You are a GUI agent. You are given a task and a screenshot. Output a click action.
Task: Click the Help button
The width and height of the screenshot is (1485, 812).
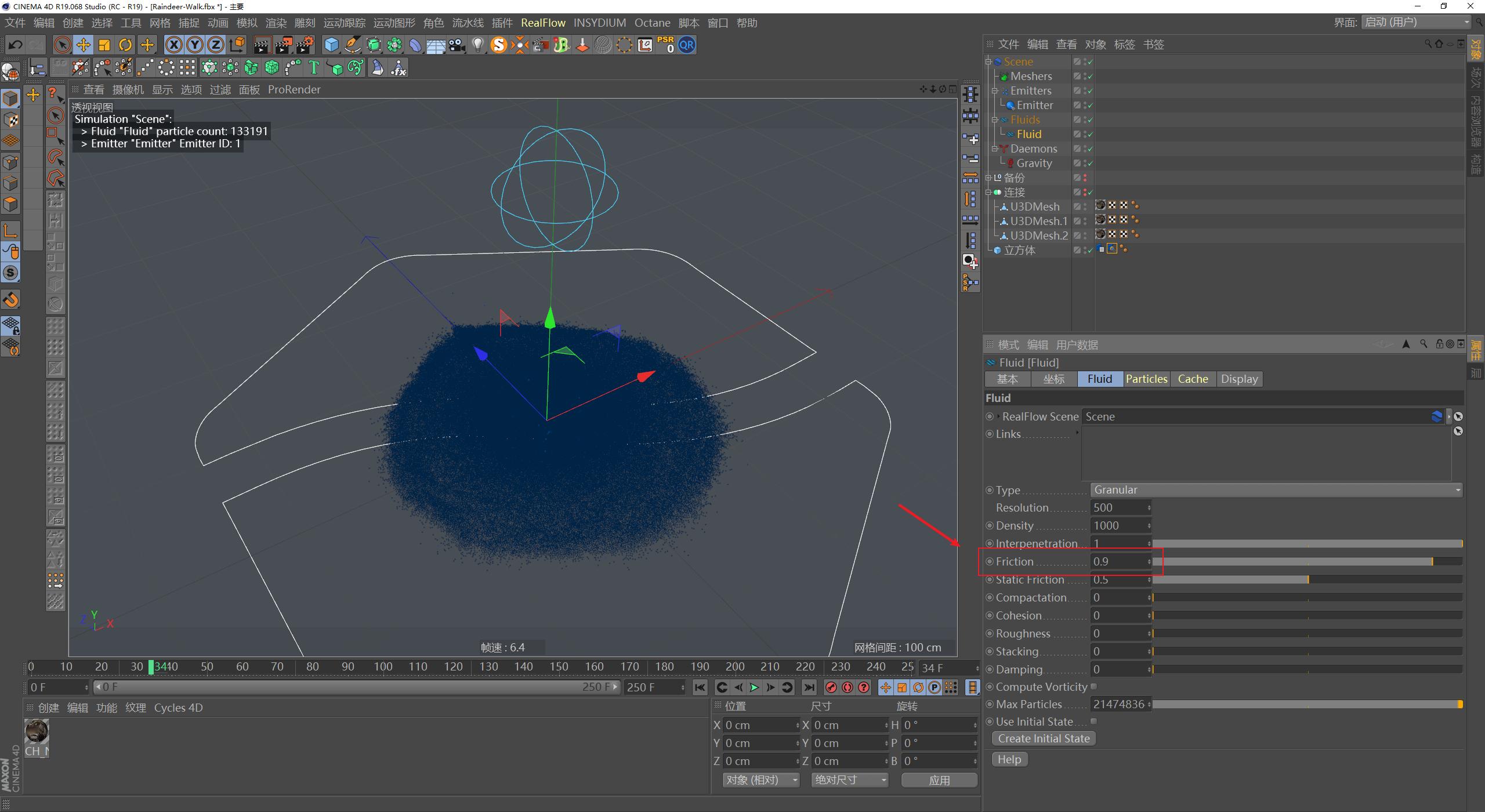pyautogui.click(x=1009, y=759)
